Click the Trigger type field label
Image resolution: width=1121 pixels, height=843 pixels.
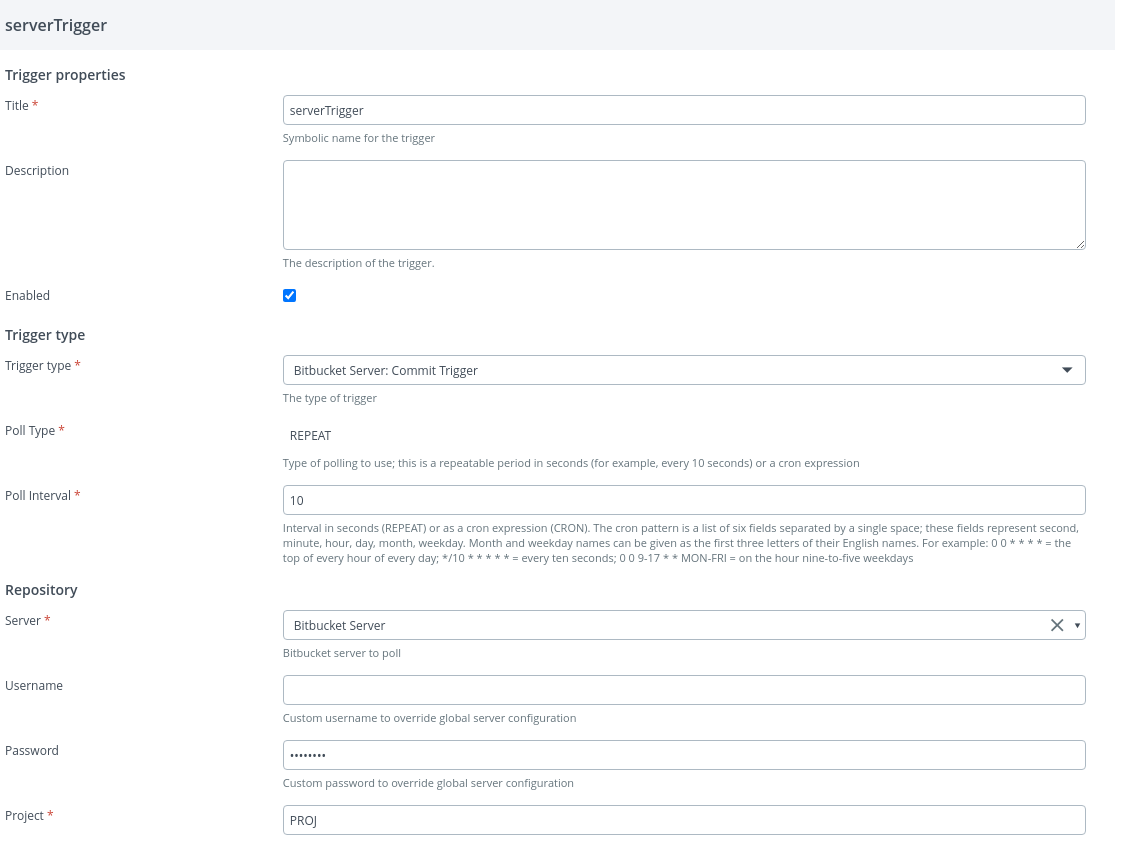(38, 366)
